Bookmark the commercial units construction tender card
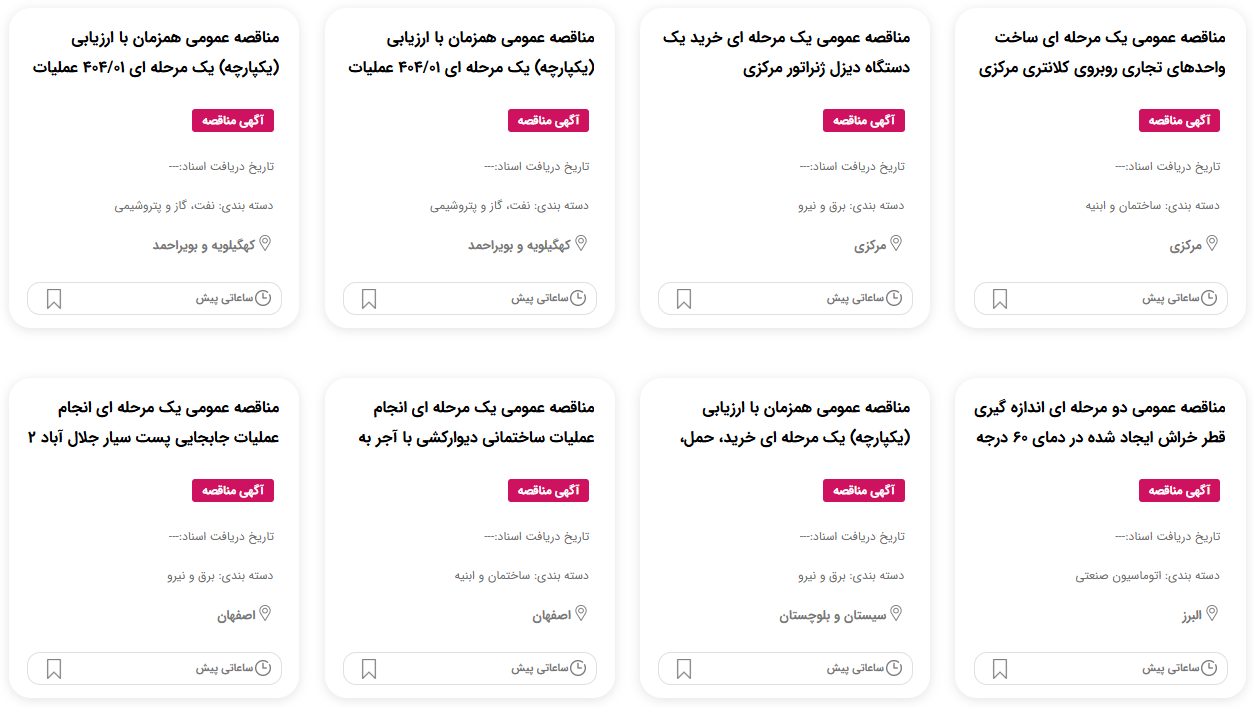The height and width of the screenshot is (708, 1254). tap(1000, 299)
